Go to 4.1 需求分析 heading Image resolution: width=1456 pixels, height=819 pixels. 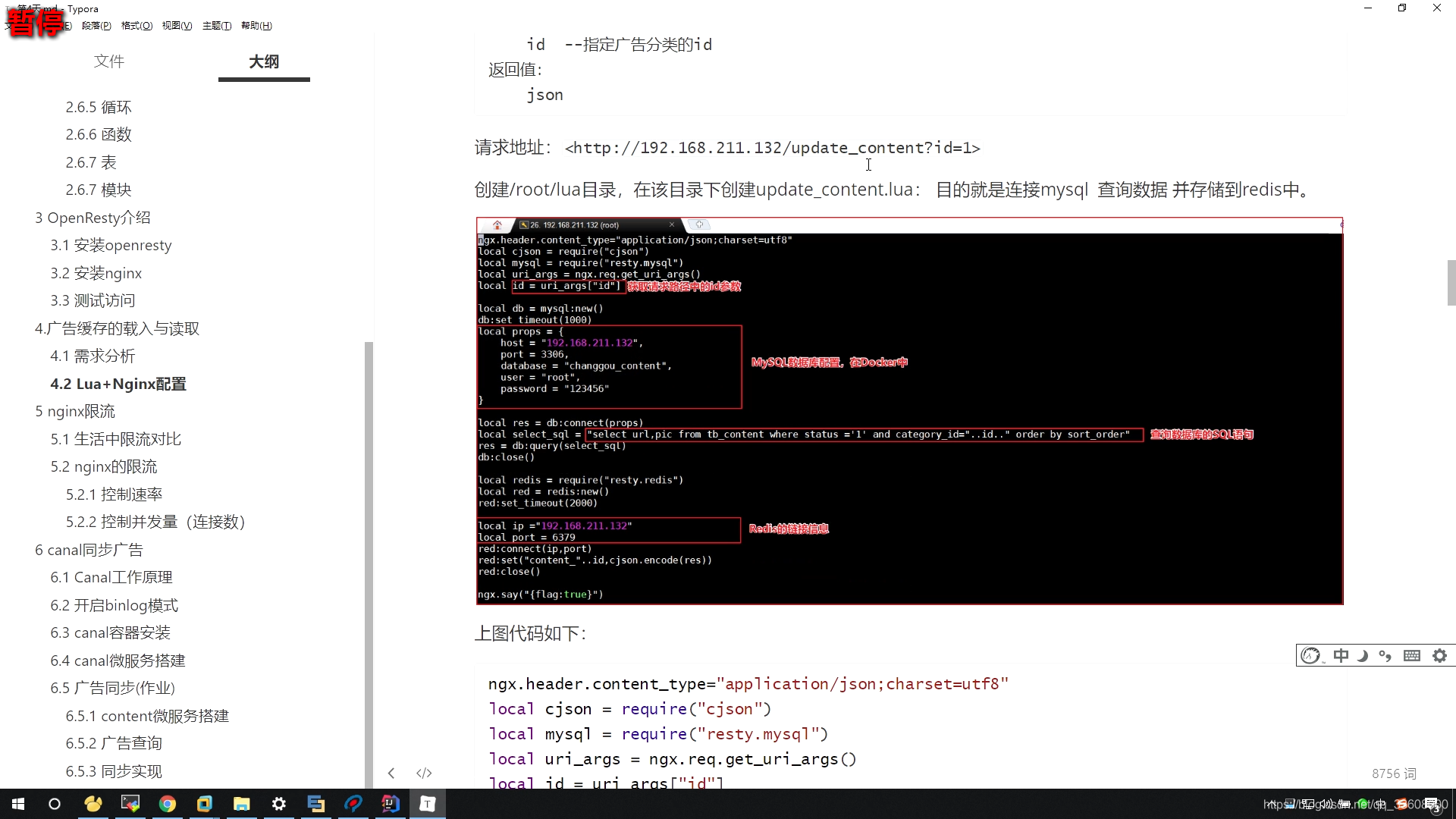point(93,356)
